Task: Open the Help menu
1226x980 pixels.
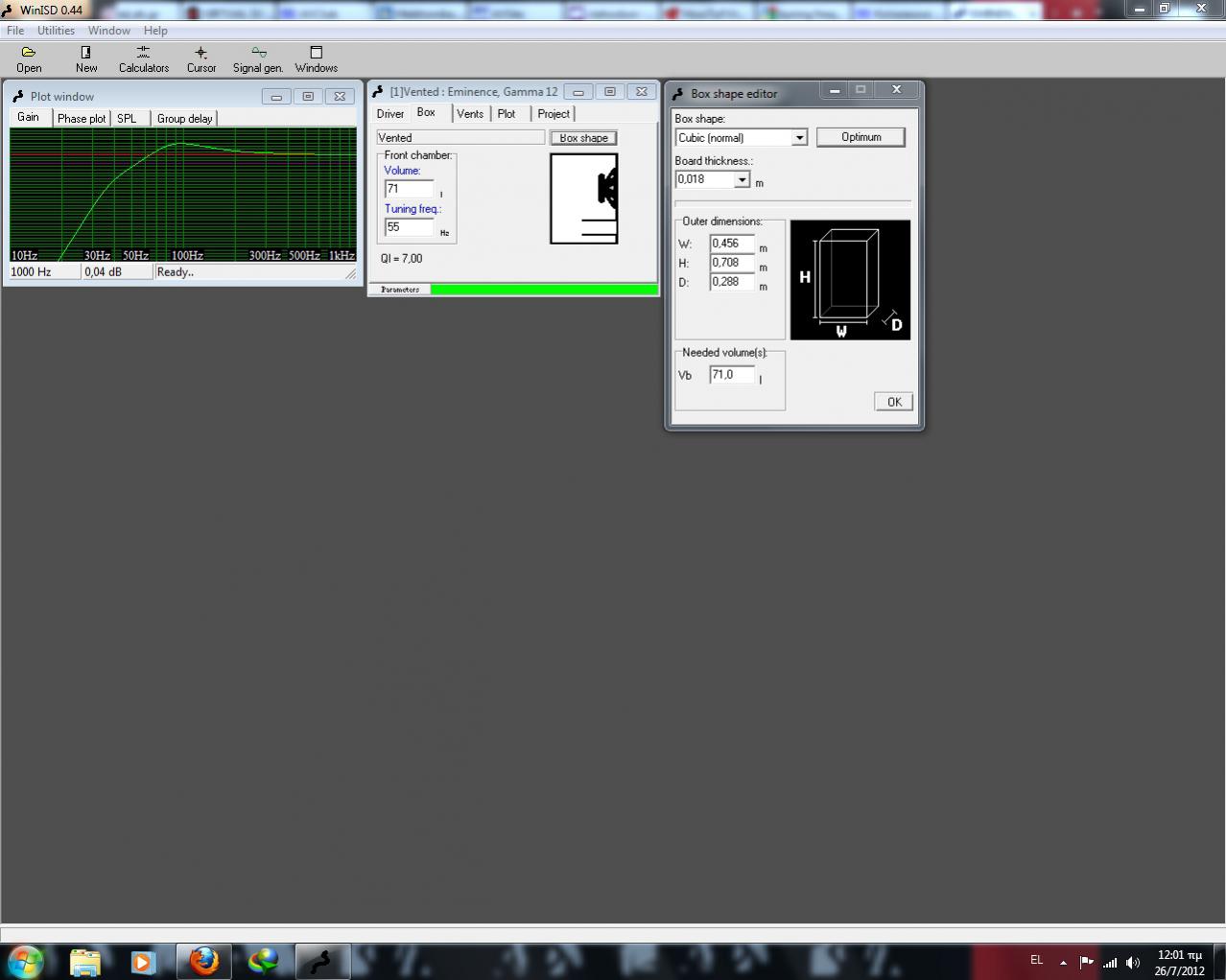Action: click(x=155, y=31)
